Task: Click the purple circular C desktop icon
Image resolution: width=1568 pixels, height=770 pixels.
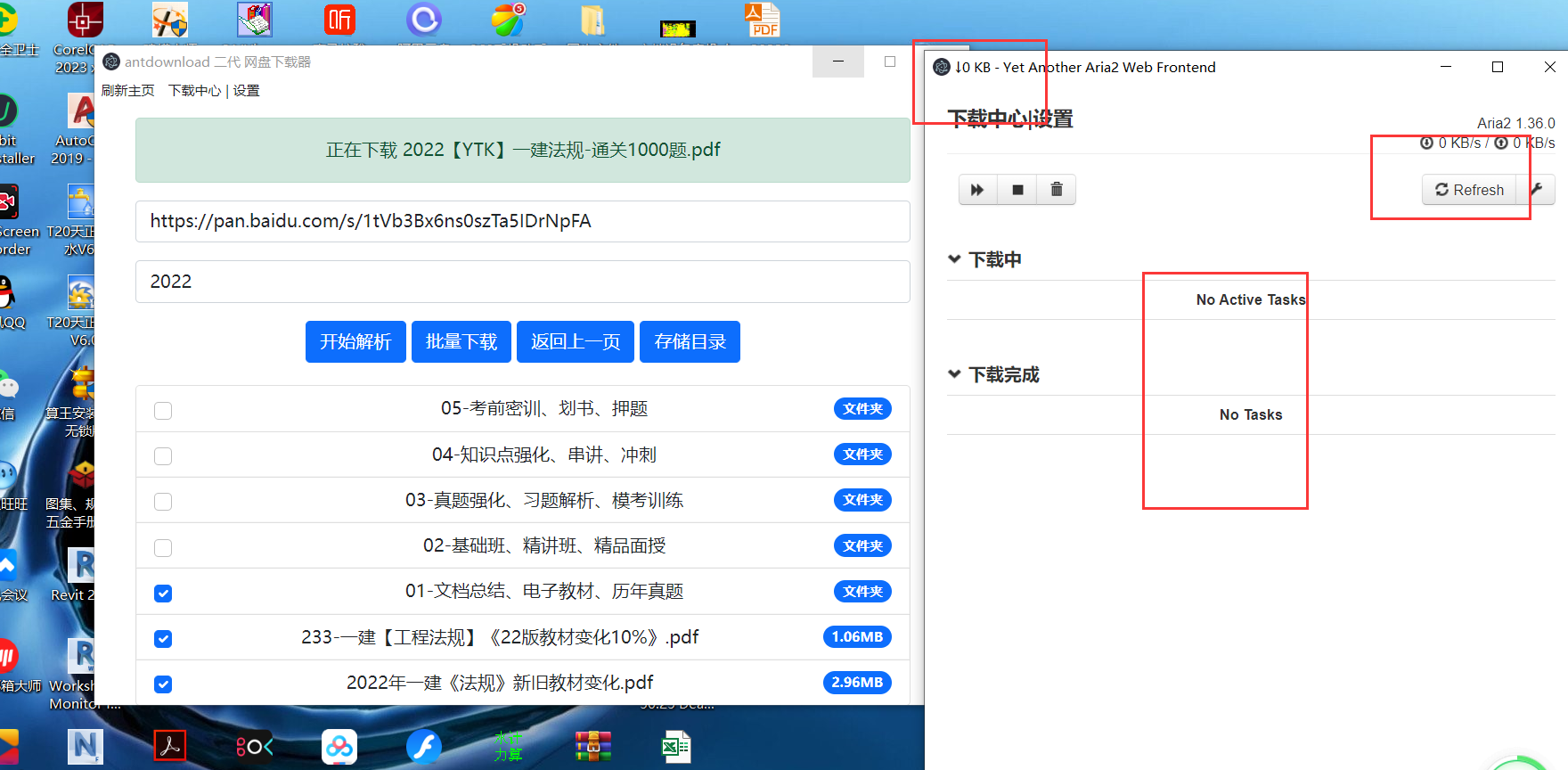Action: [424, 20]
